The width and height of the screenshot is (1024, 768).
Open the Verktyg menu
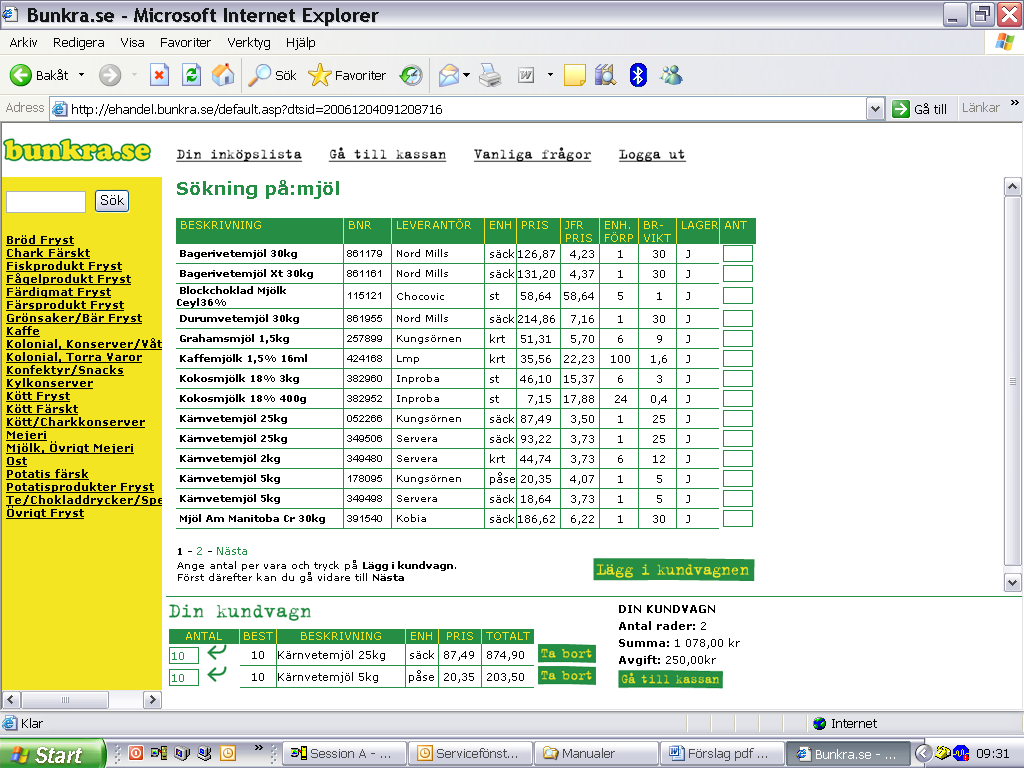(x=249, y=42)
